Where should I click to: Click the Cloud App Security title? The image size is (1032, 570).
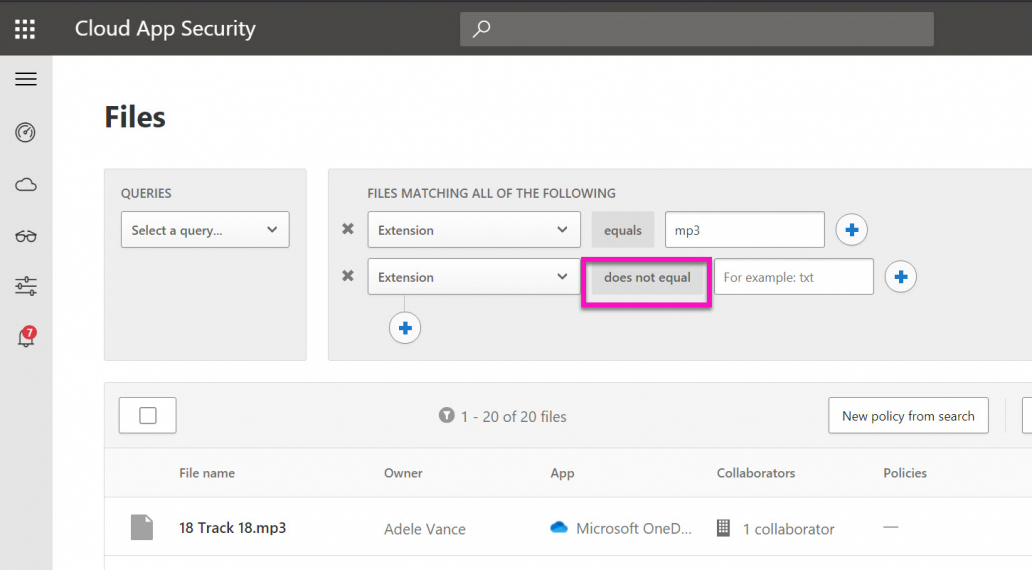coord(165,28)
